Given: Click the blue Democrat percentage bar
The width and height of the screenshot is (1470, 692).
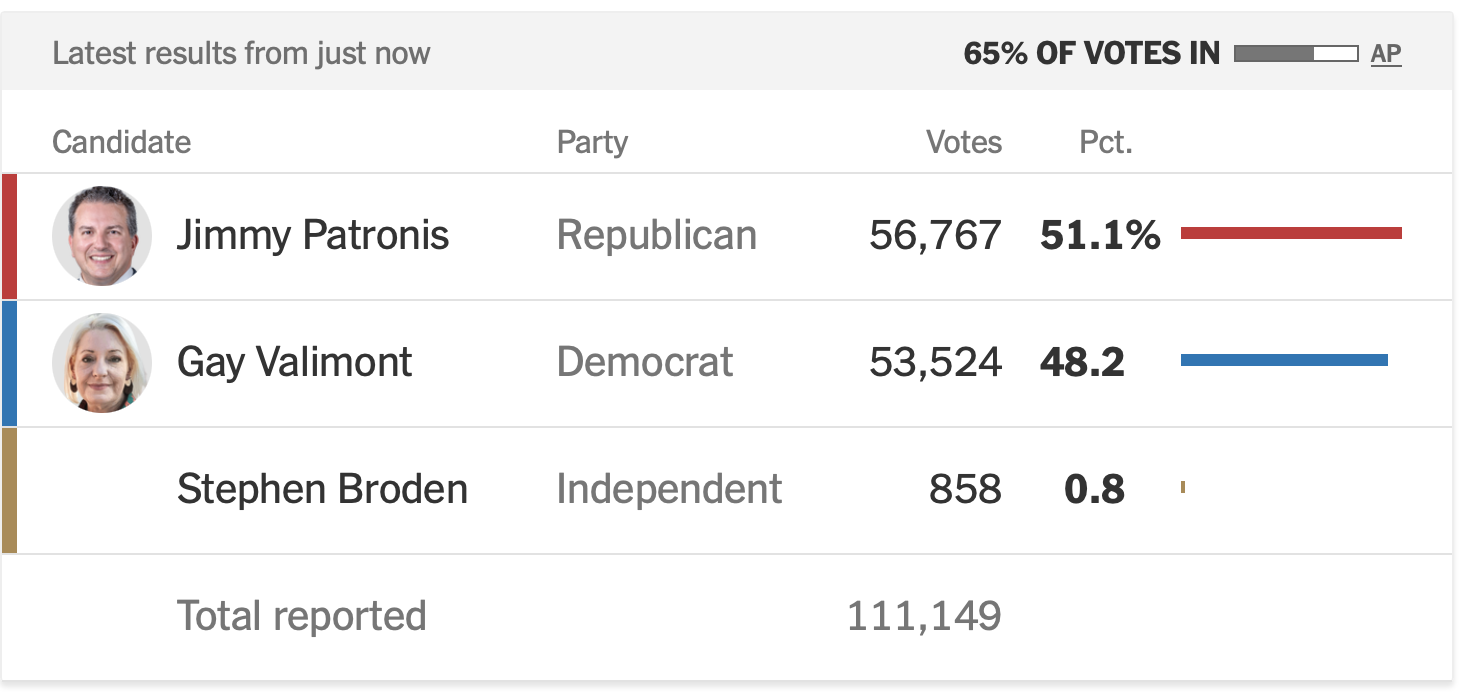Looking at the screenshot, I should (x=1284, y=360).
